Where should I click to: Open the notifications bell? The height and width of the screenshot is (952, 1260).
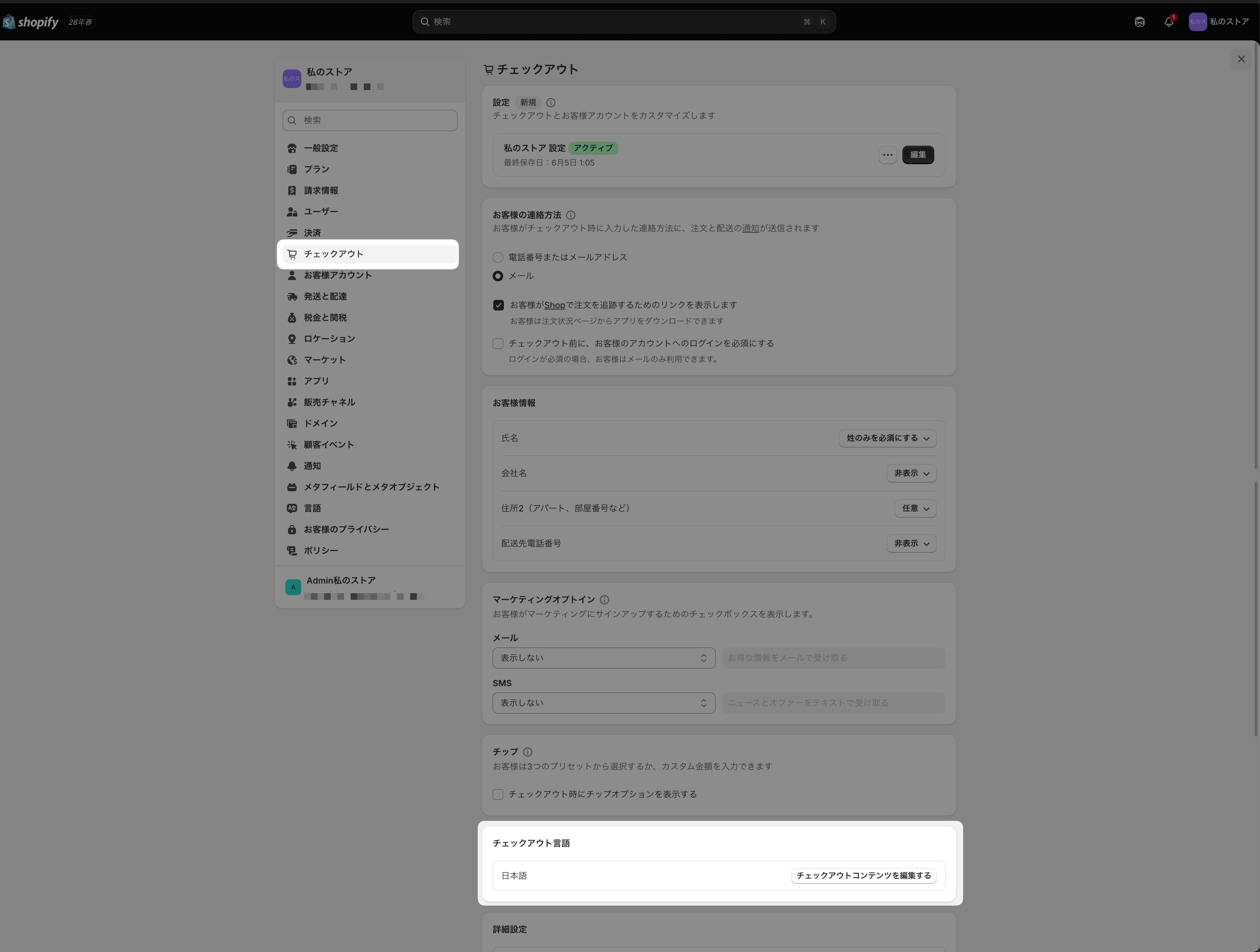tap(1169, 22)
